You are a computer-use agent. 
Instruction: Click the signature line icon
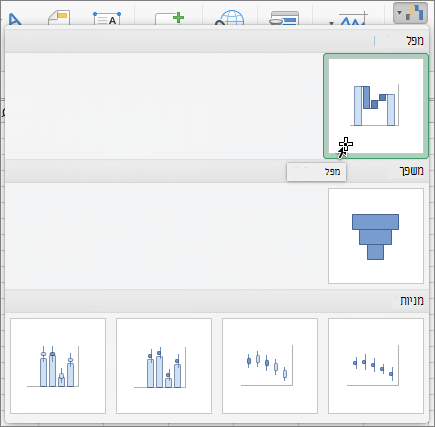[354, 19]
